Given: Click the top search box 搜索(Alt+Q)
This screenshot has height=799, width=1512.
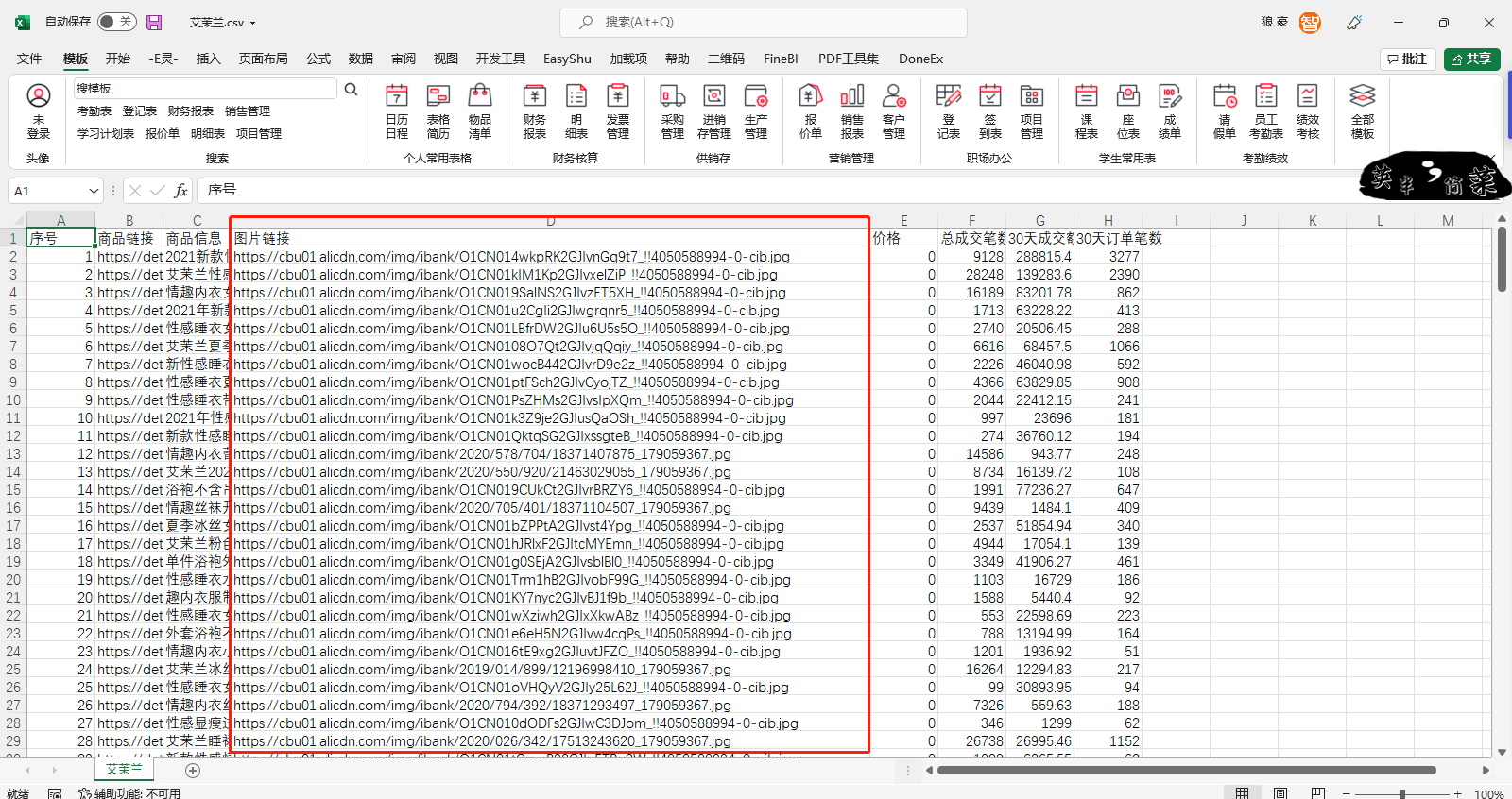Looking at the screenshot, I should pyautogui.click(x=764, y=22).
